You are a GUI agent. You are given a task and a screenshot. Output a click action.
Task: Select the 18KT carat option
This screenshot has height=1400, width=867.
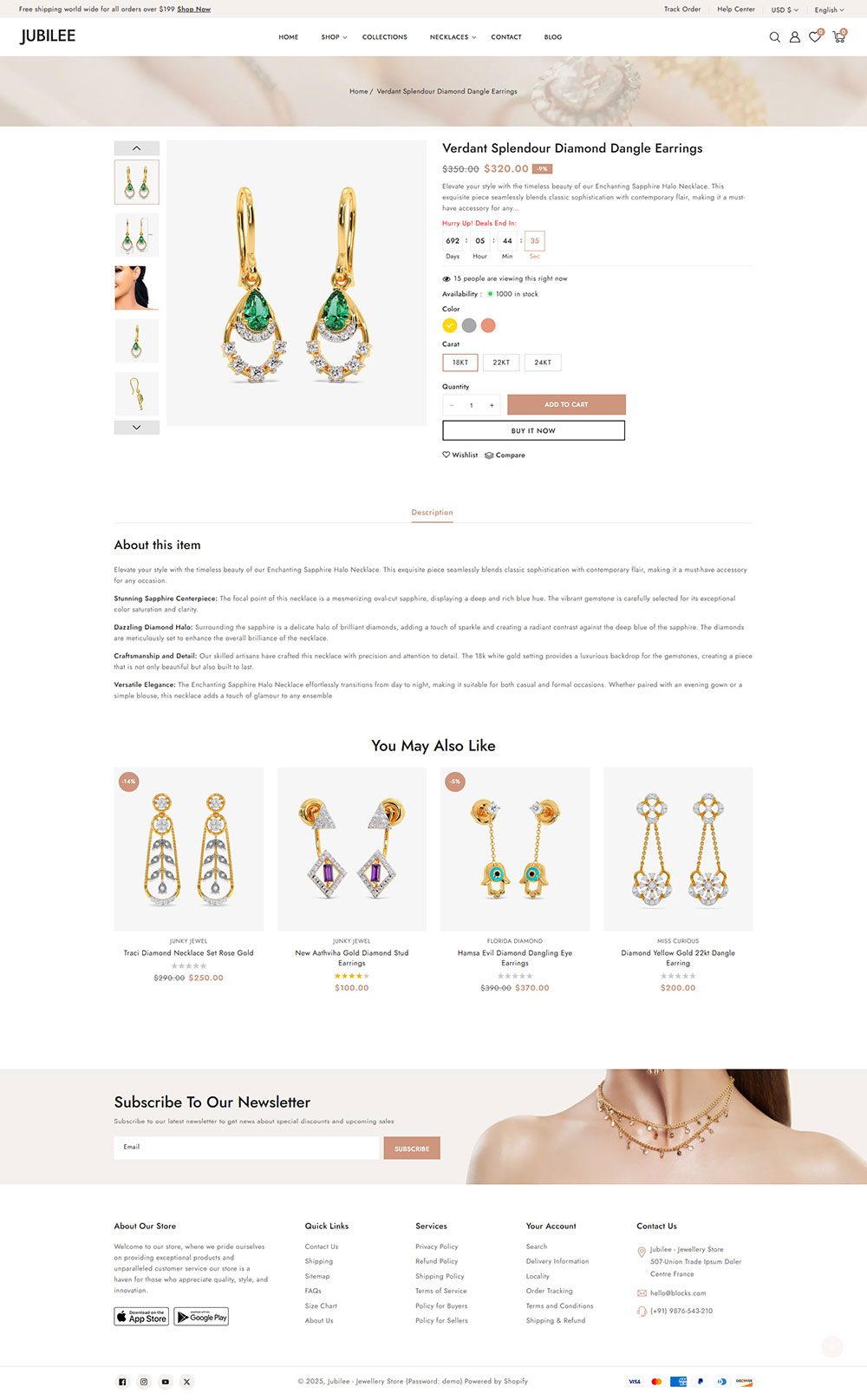(x=460, y=363)
